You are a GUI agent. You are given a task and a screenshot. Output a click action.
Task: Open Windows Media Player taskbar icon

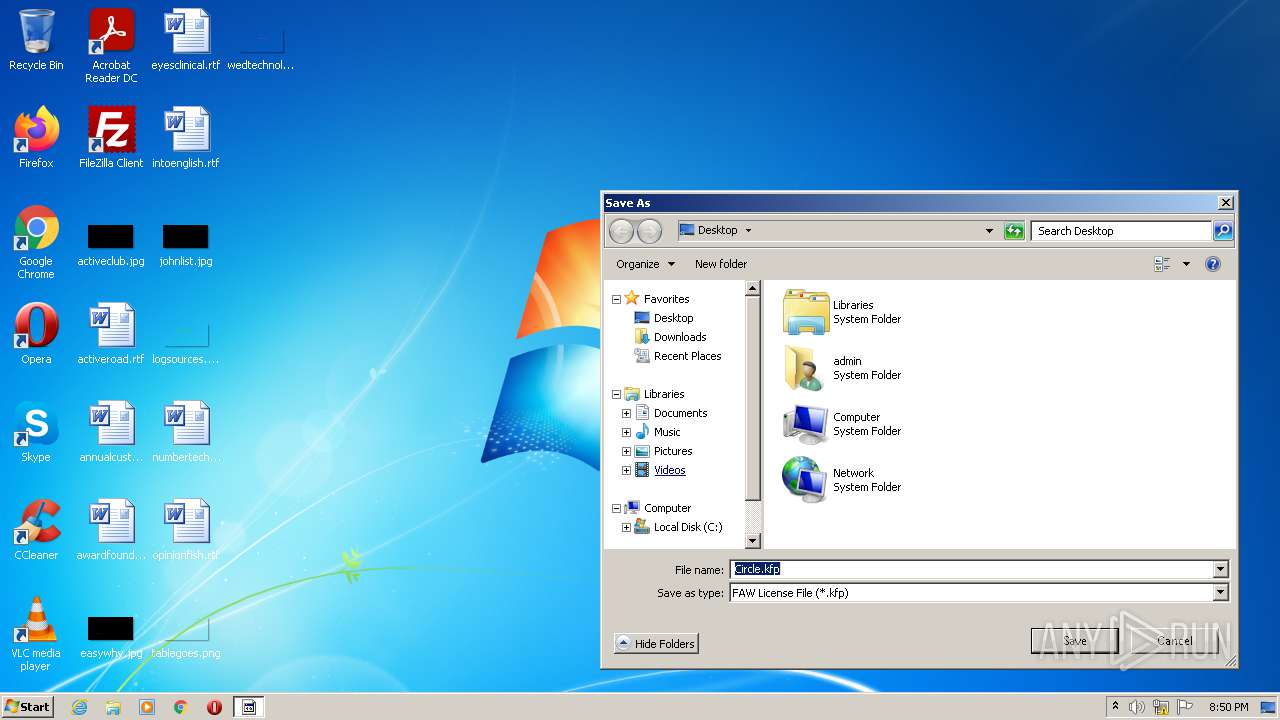pos(147,707)
